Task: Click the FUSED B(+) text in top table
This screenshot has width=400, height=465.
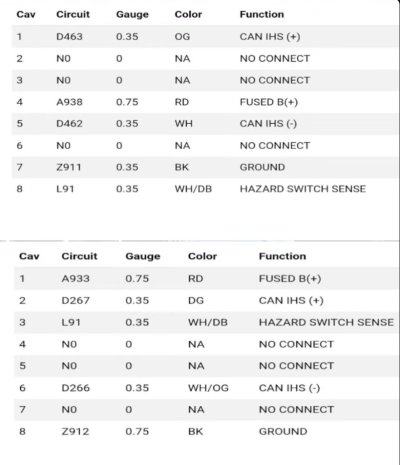Action: pyautogui.click(x=269, y=102)
